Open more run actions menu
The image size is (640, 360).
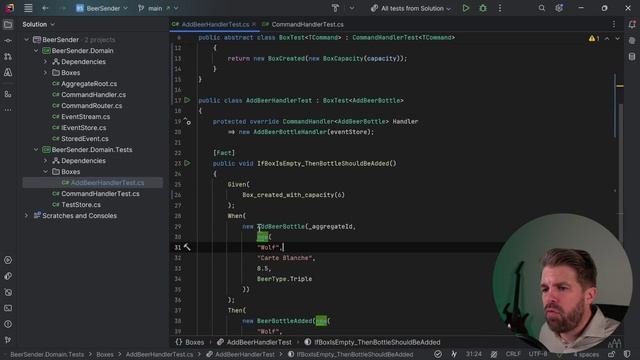coord(500,8)
